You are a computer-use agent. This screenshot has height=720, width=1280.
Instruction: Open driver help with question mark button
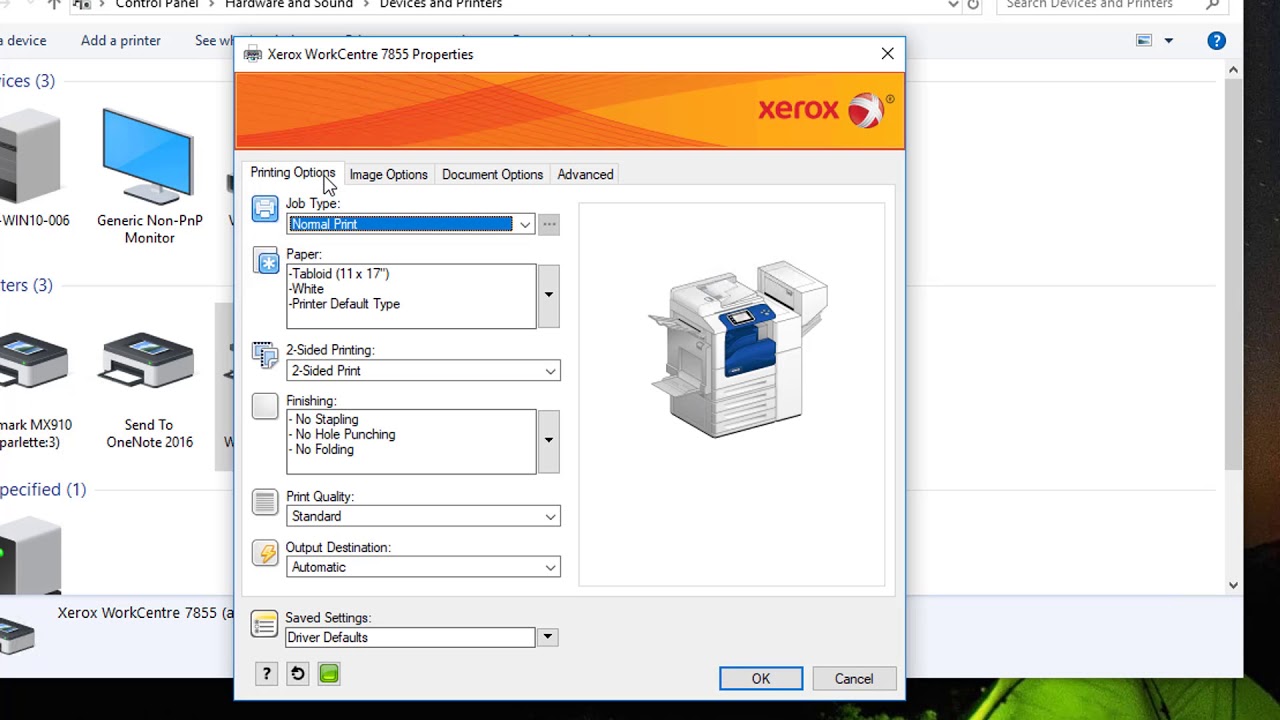coord(266,674)
